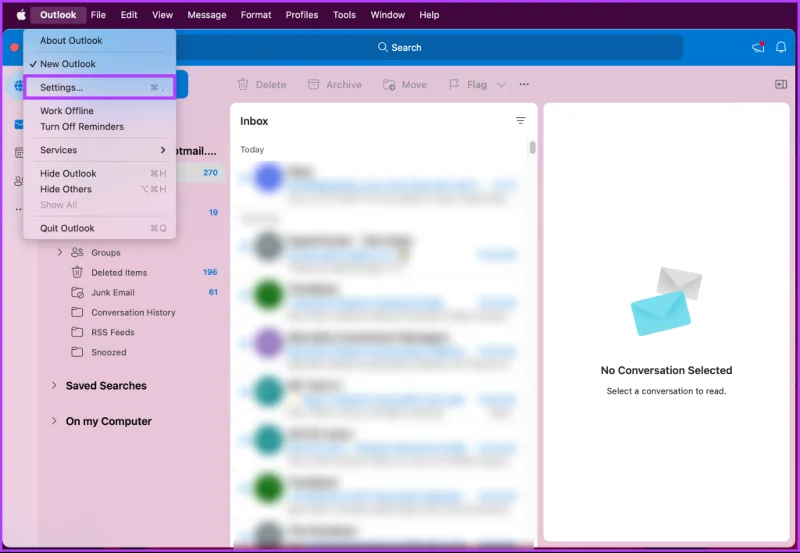Image resolution: width=800 pixels, height=553 pixels.
Task: Select About Outlook
Action: coord(99,40)
